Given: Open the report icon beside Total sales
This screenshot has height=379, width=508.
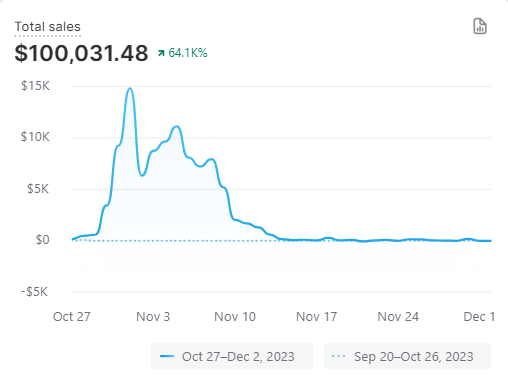Looking at the screenshot, I should tap(480, 26).
